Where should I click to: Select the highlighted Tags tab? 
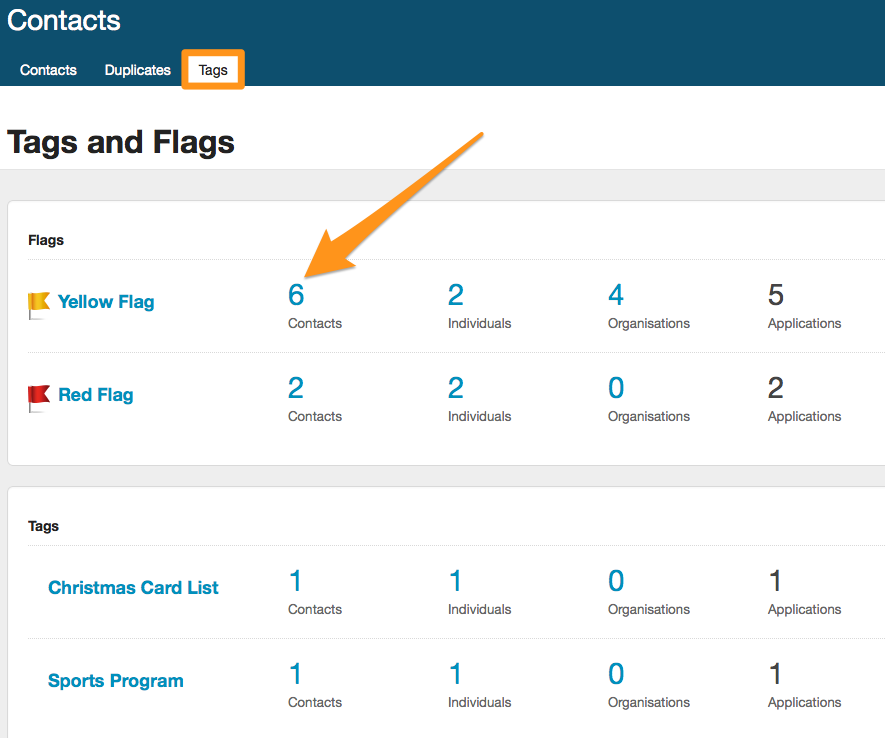click(213, 70)
